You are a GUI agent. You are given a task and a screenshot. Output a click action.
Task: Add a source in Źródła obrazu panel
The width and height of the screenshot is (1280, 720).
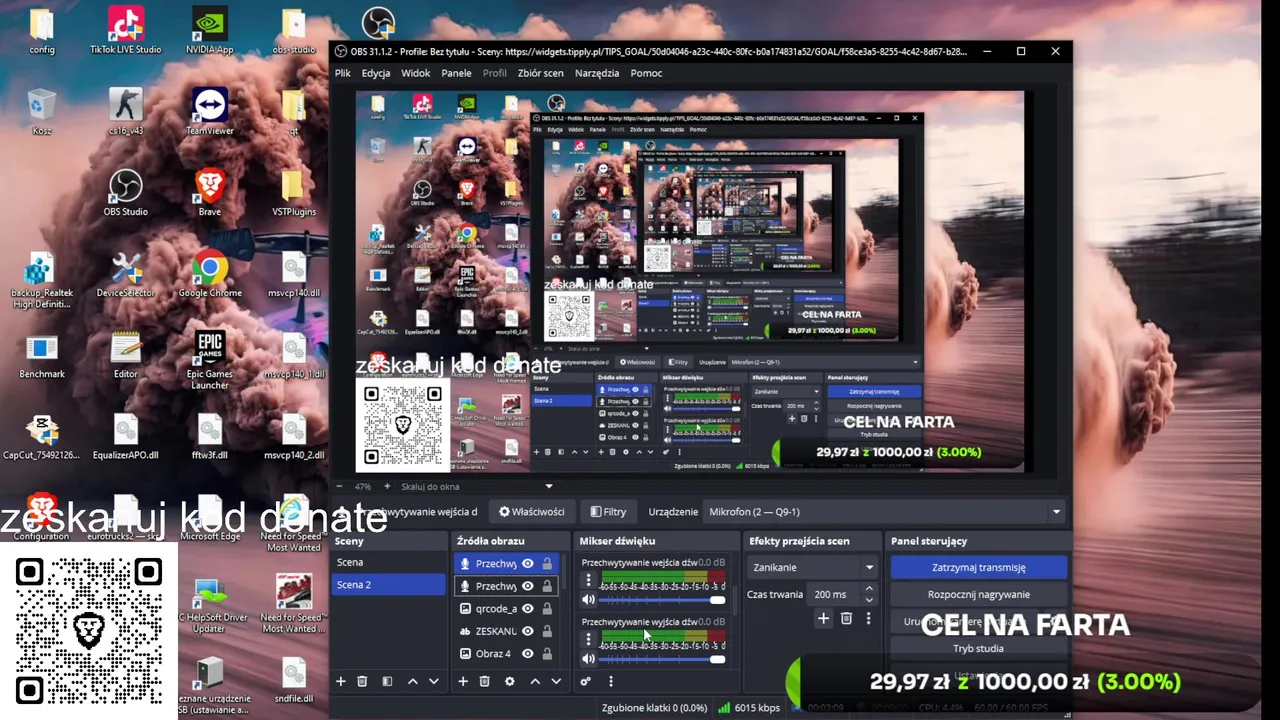point(463,681)
